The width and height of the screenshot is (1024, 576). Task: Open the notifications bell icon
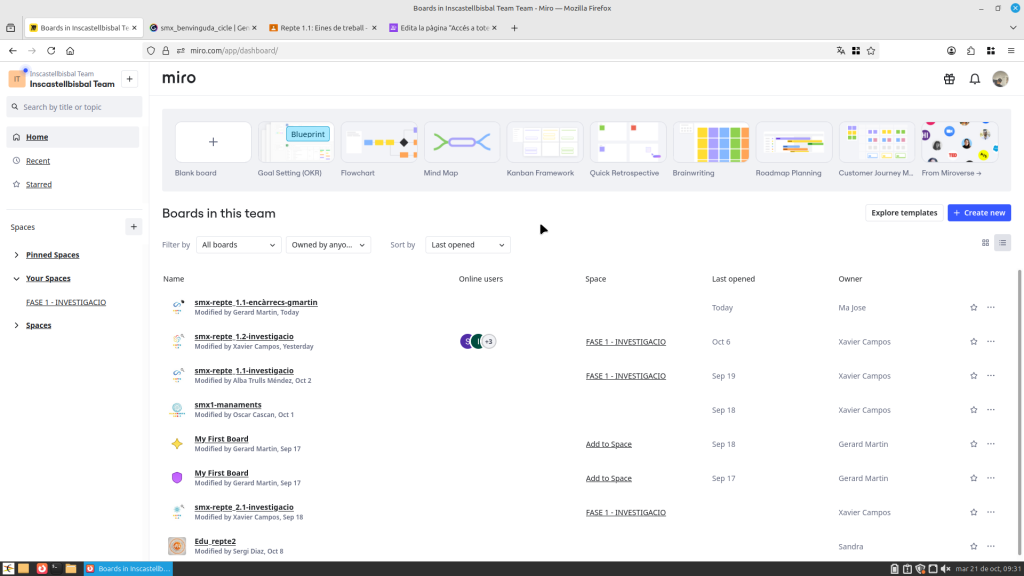pos(974,79)
